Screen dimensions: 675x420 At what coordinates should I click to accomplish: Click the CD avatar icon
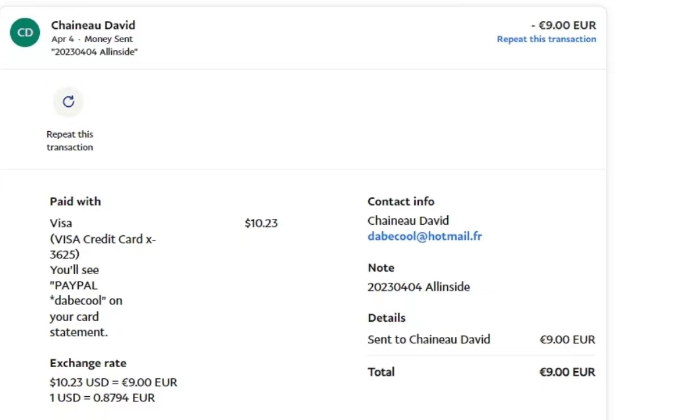click(25, 32)
